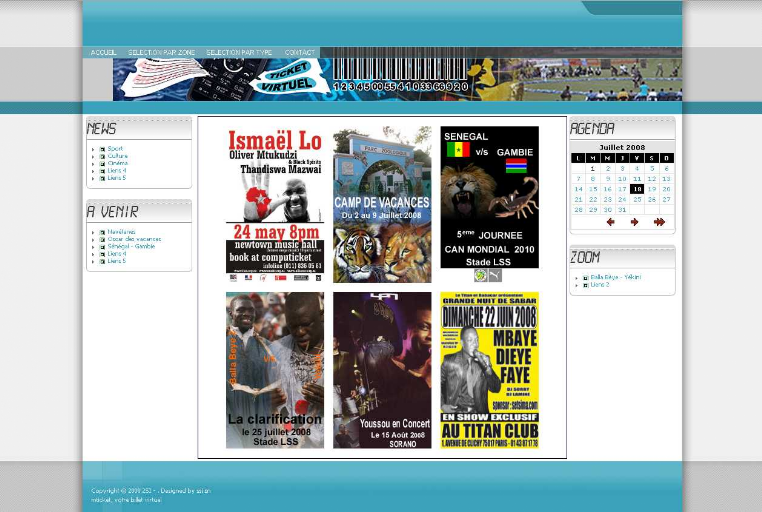
Task: Select day 11 in July calendar
Action: 637,179
